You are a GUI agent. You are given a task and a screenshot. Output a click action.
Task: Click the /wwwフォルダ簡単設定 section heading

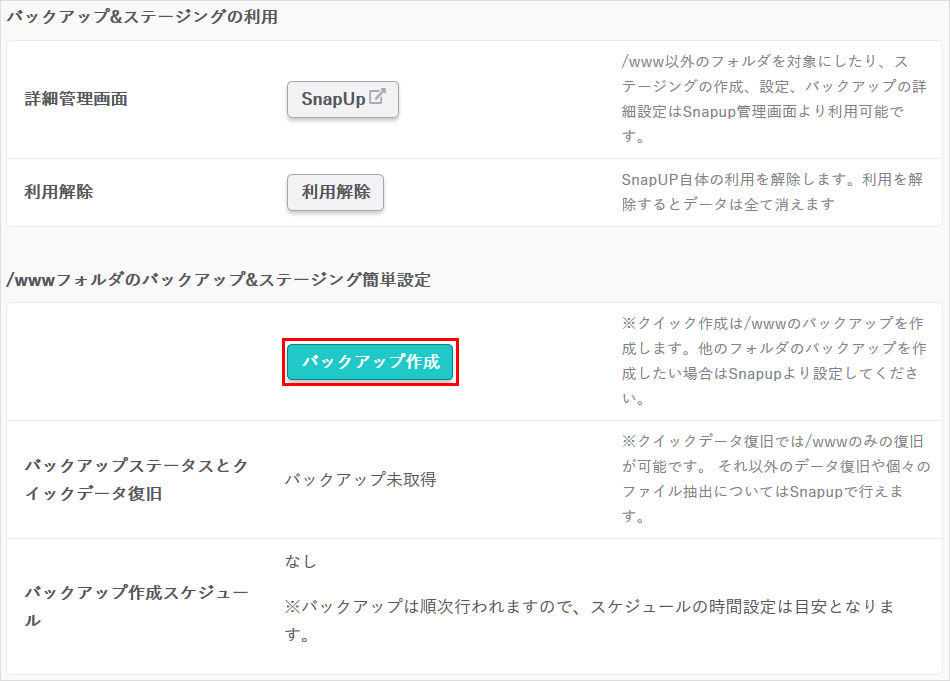[x=218, y=280]
